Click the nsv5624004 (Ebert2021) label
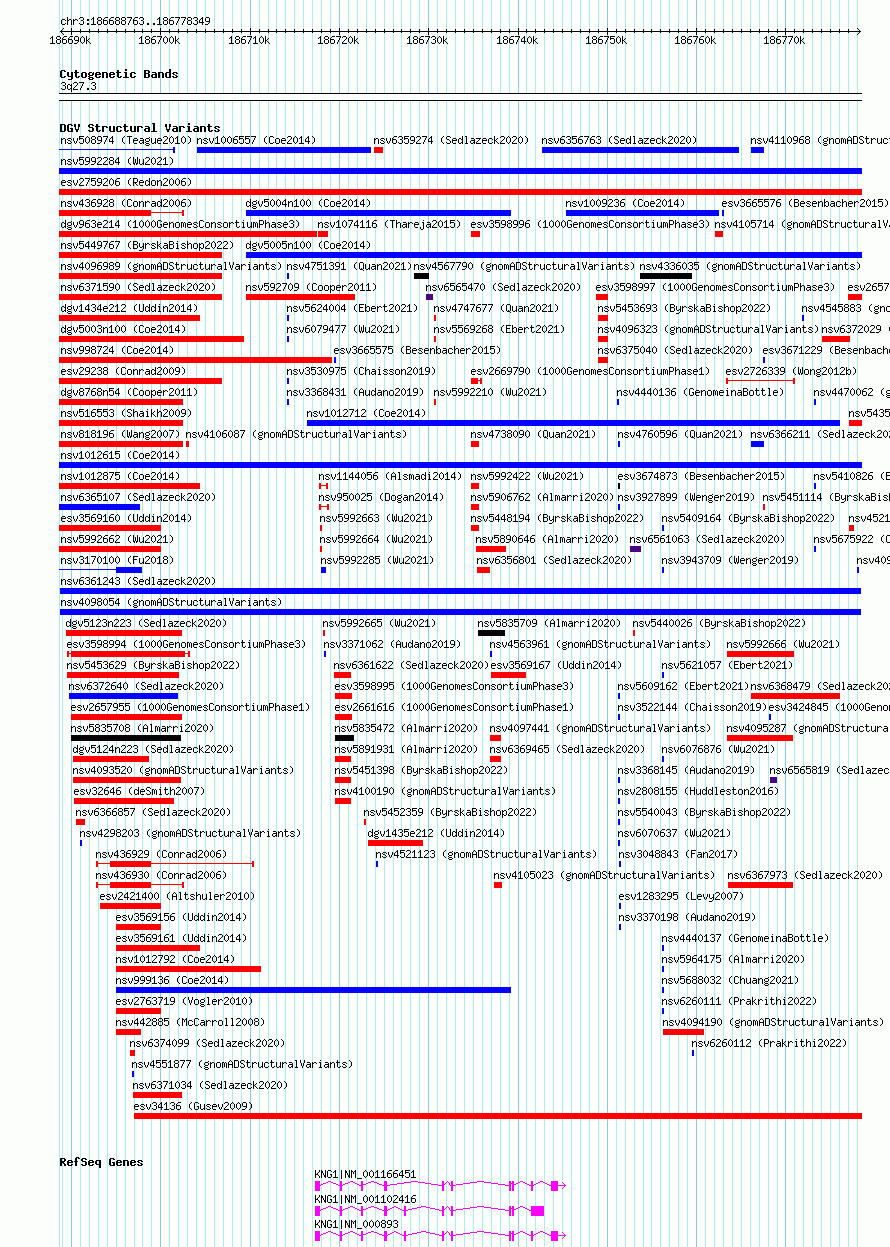 click(352, 308)
